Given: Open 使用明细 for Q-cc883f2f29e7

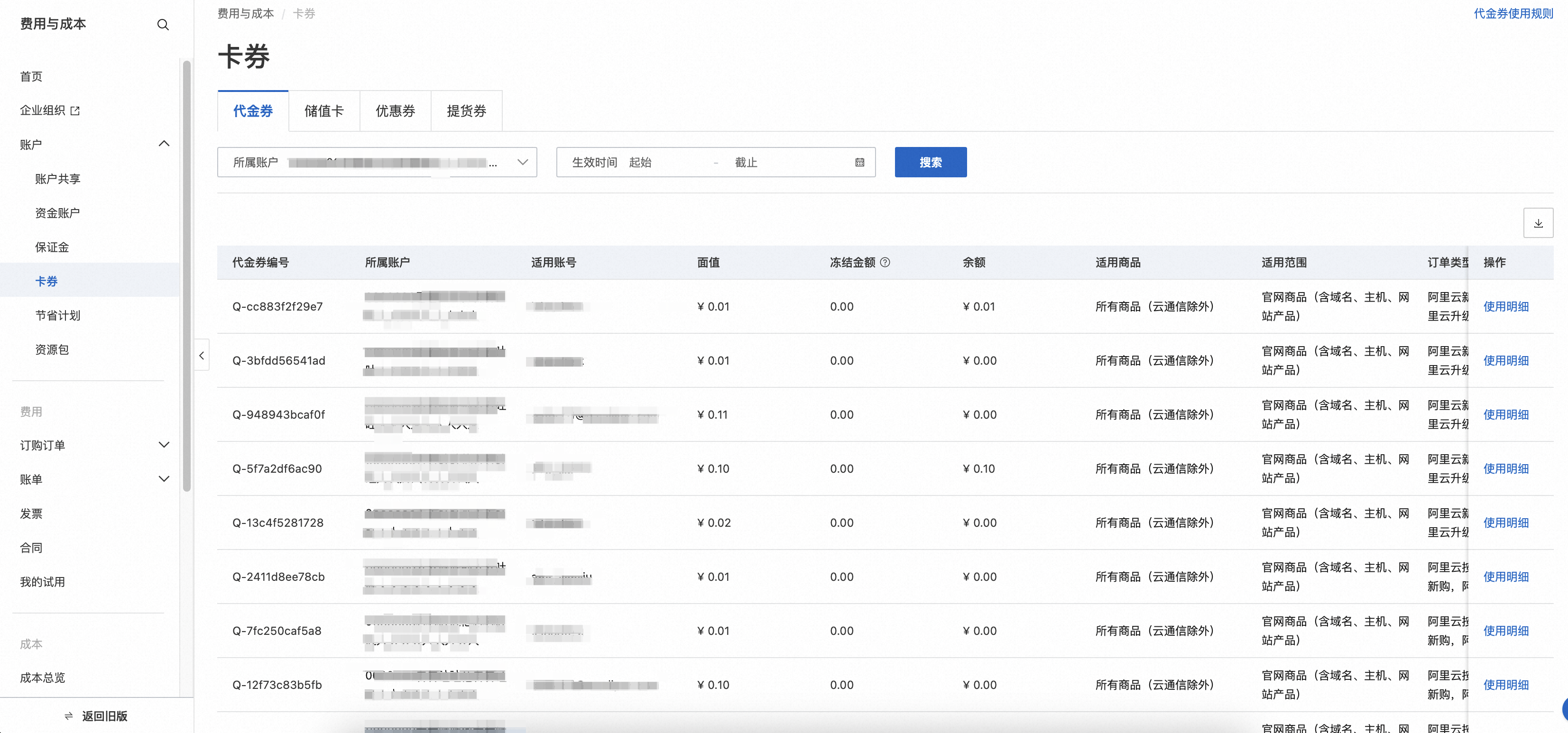Looking at the screenshot, I should click(x=1506, y=306).
